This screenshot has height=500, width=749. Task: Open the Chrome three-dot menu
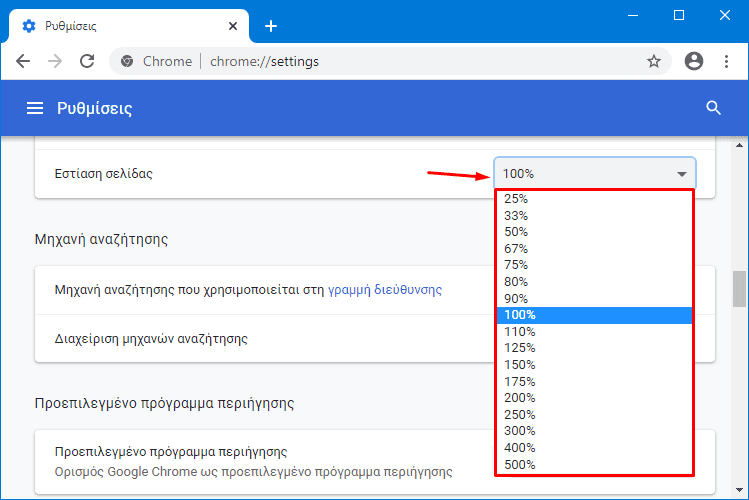(x=726, y=61)
